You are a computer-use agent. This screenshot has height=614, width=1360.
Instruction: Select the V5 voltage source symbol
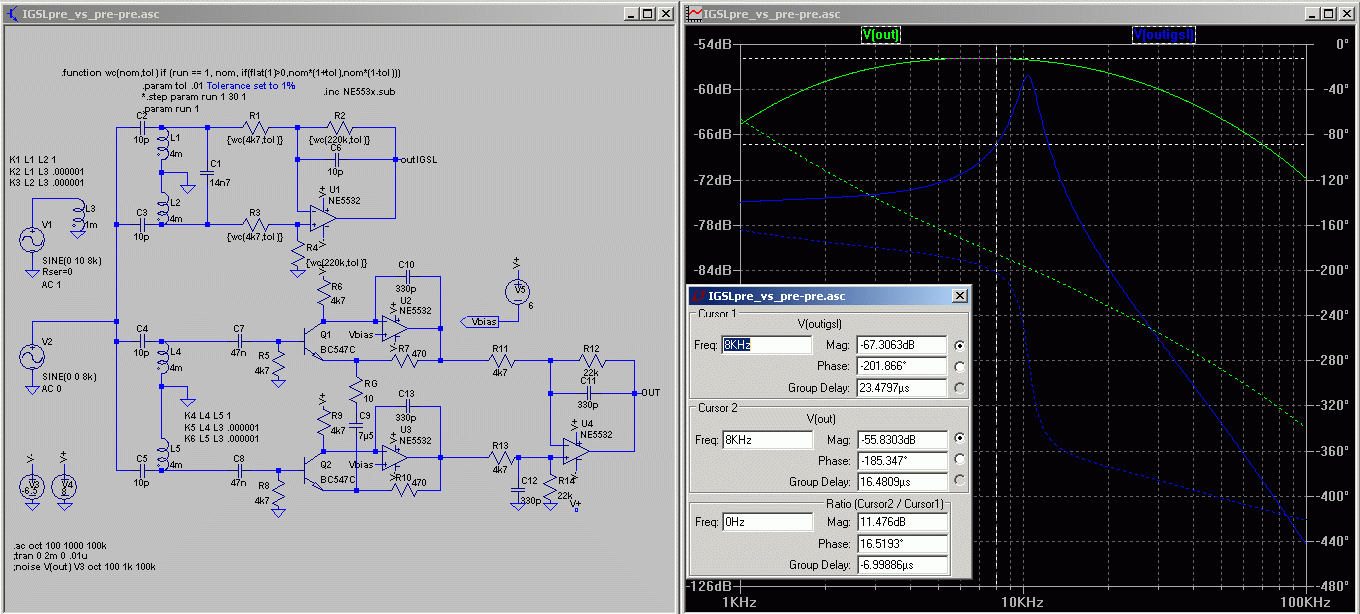517,290
